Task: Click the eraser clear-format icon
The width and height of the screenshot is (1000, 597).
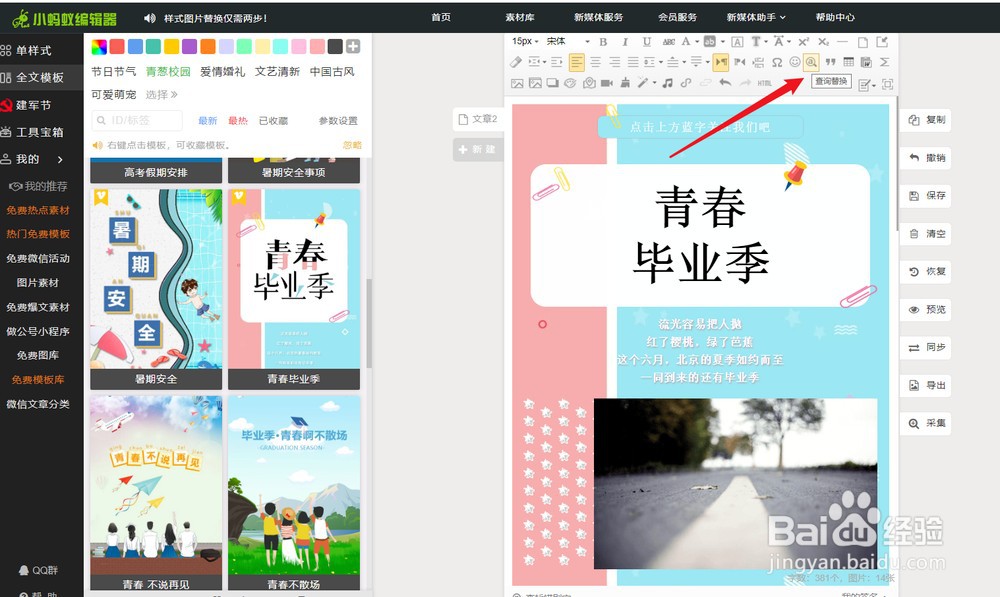Action: (516, 62)
